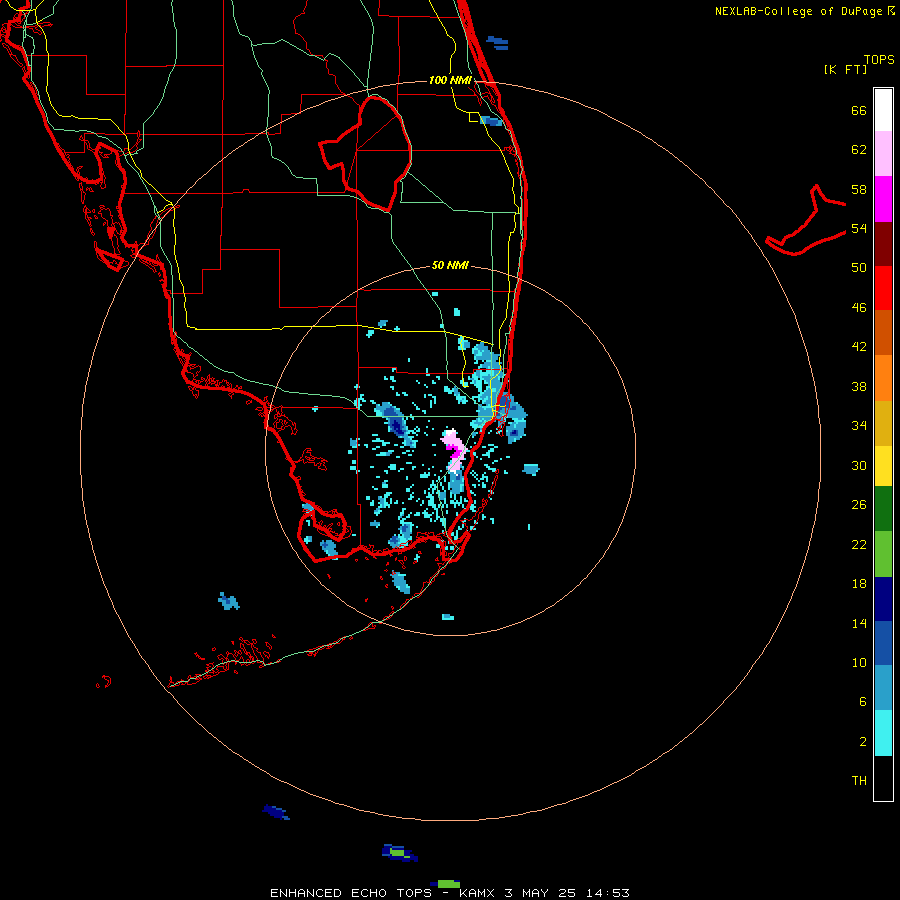
Task: Click the 42 legend value
Action: click(859, 347)
